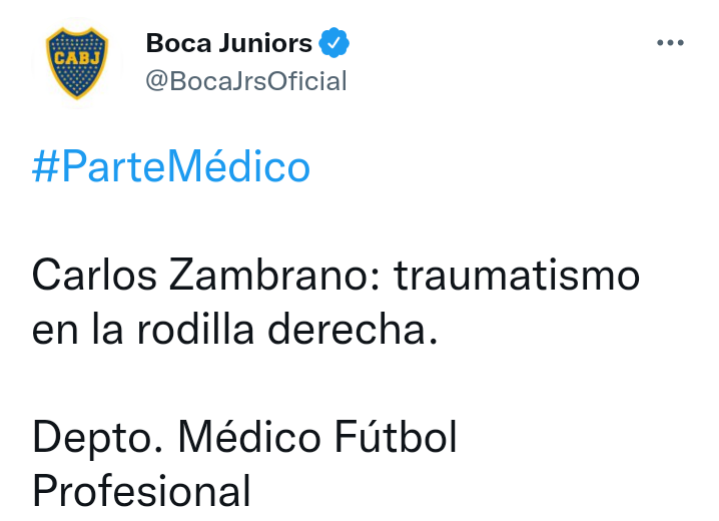The image size is (719, 521).
Task: Open the Boca Juniors crest avatar
Action: (x=77, y=63)
